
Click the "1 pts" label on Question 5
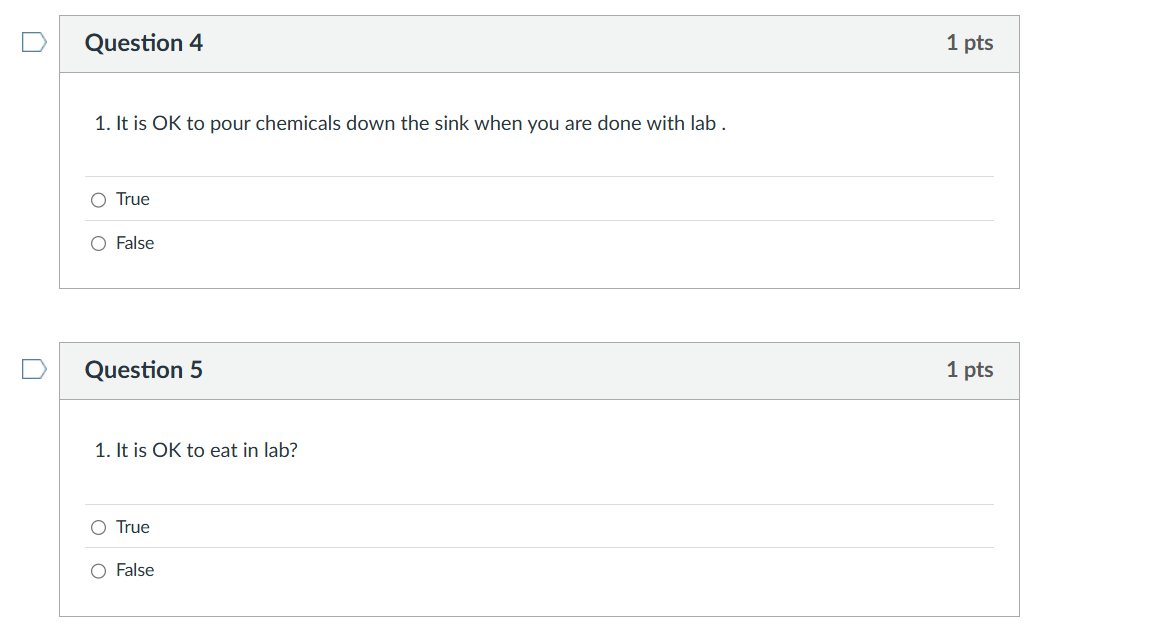click(x=969, y=370)
